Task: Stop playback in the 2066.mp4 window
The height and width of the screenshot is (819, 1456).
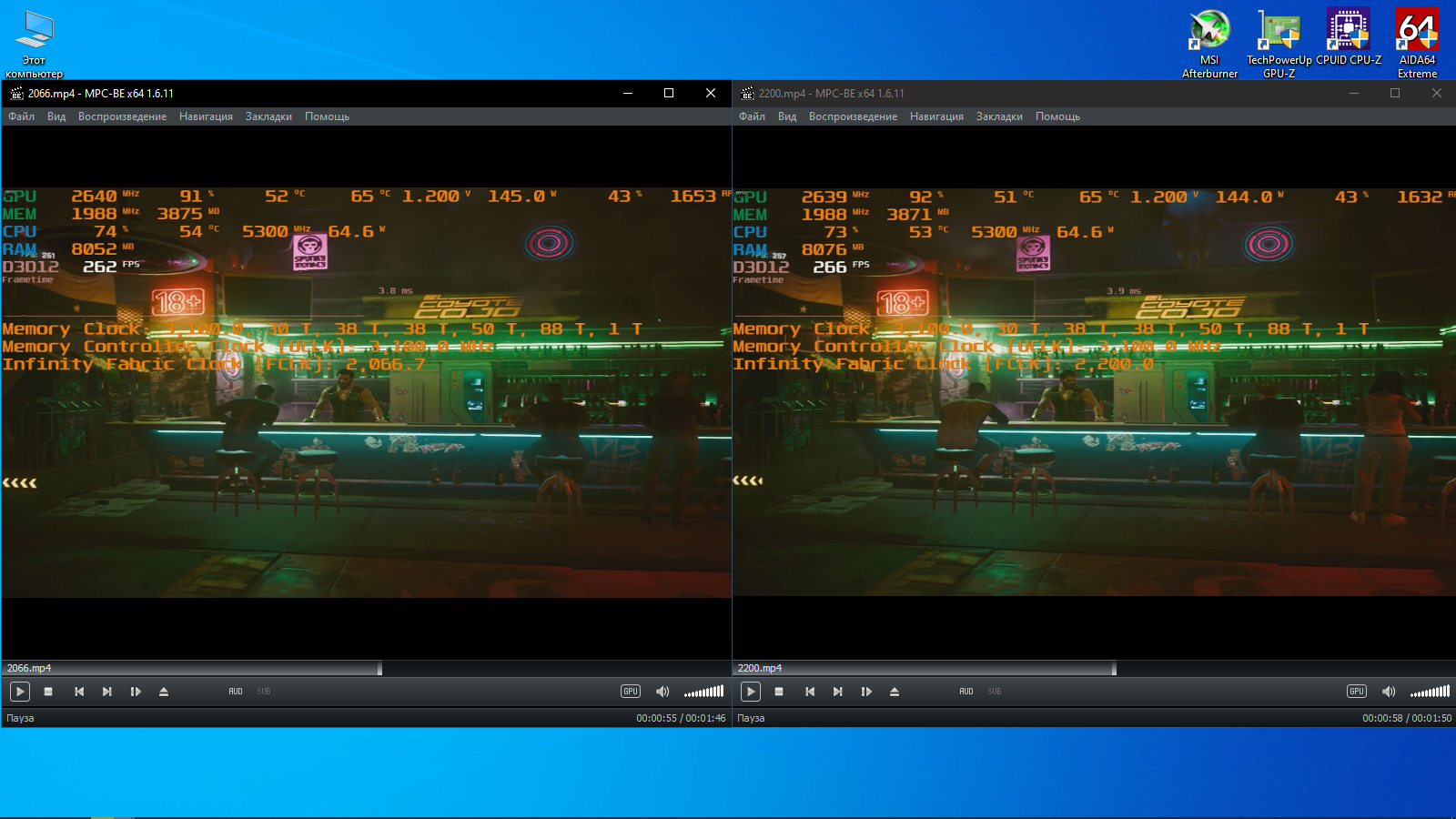Action: coord(48,692)
